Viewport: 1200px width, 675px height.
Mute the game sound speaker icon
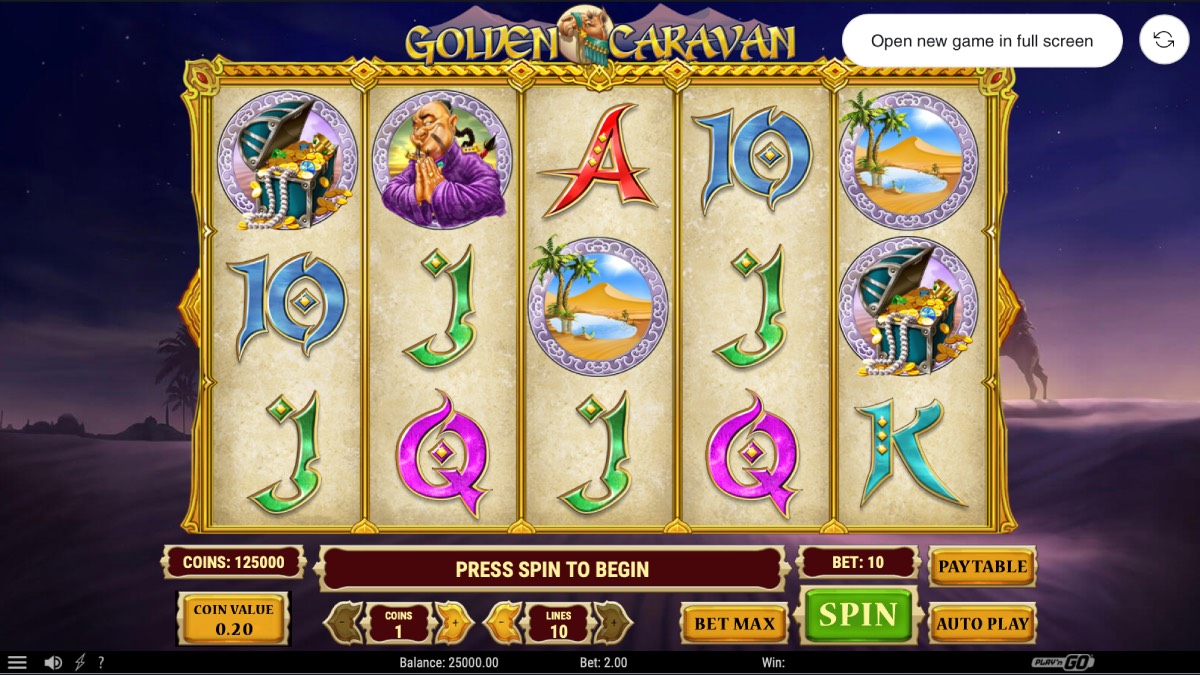53,662
